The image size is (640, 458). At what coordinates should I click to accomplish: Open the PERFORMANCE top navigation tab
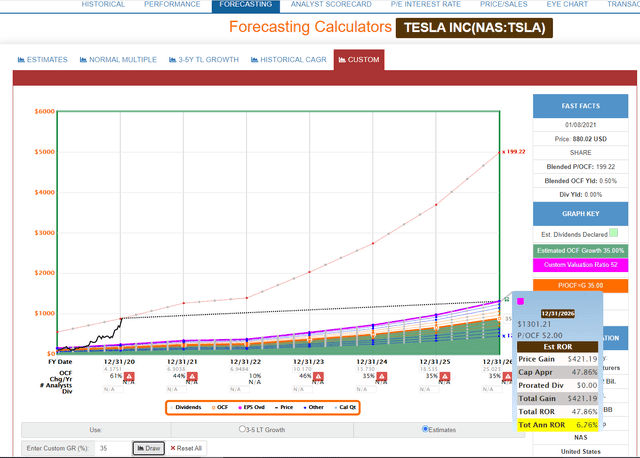coord(172,4)
